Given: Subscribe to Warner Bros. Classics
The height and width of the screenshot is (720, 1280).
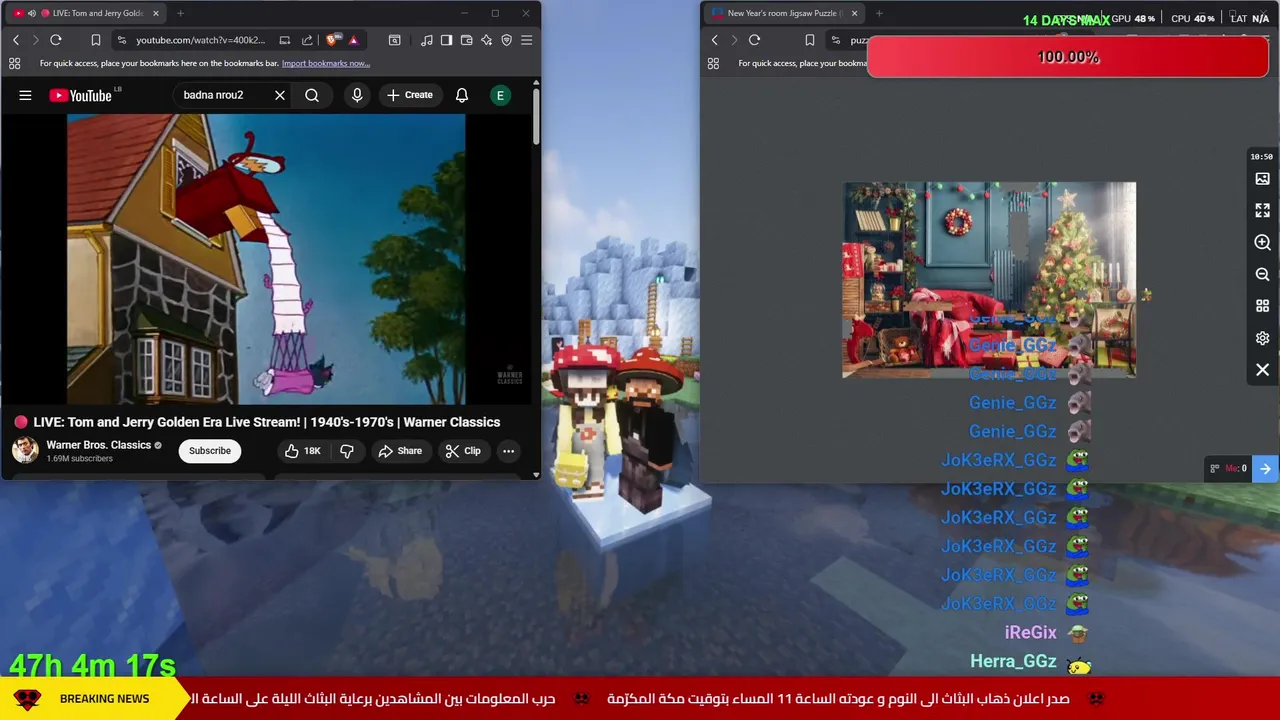Looking at the screenshot, I should coord(210,450).
